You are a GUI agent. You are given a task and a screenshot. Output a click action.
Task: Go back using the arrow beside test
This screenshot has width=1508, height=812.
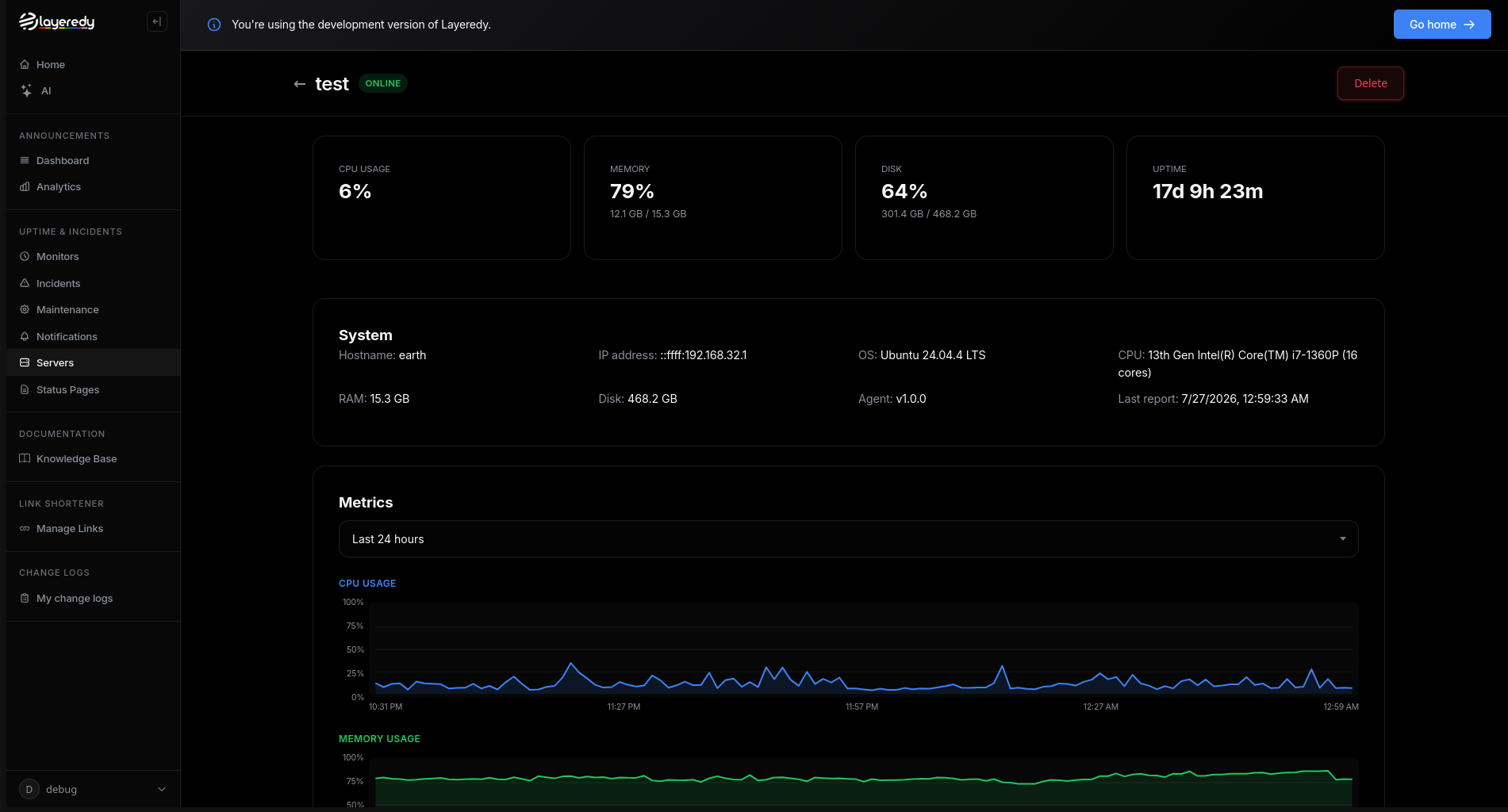point(300,84)
